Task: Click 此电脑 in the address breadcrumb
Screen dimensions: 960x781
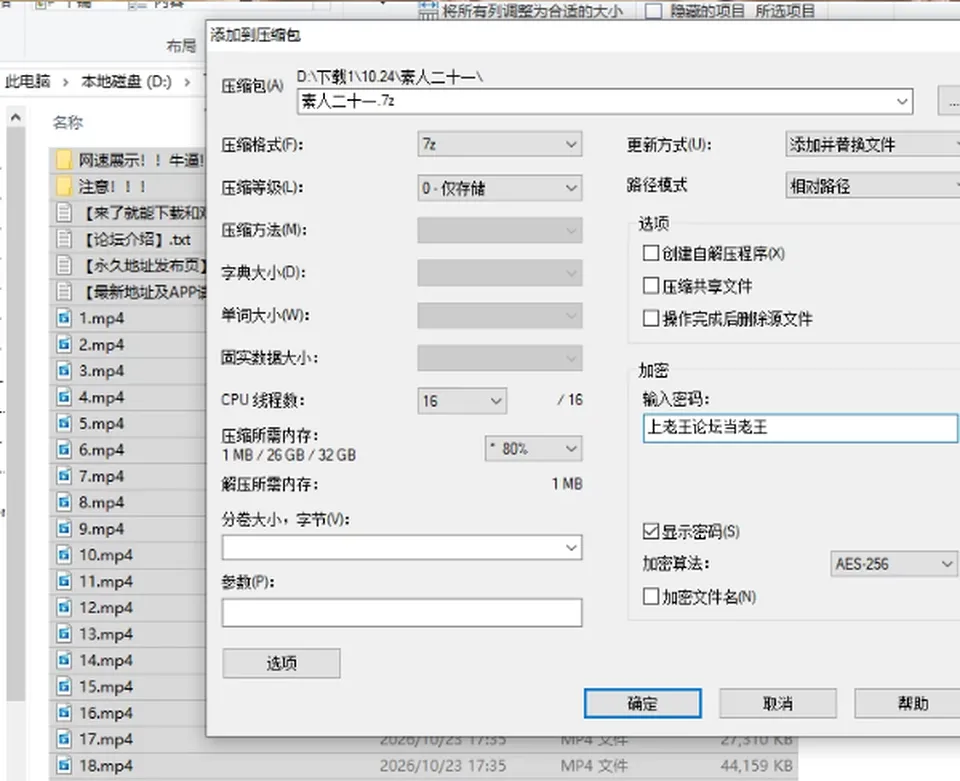Action: [x=28, y=81]
